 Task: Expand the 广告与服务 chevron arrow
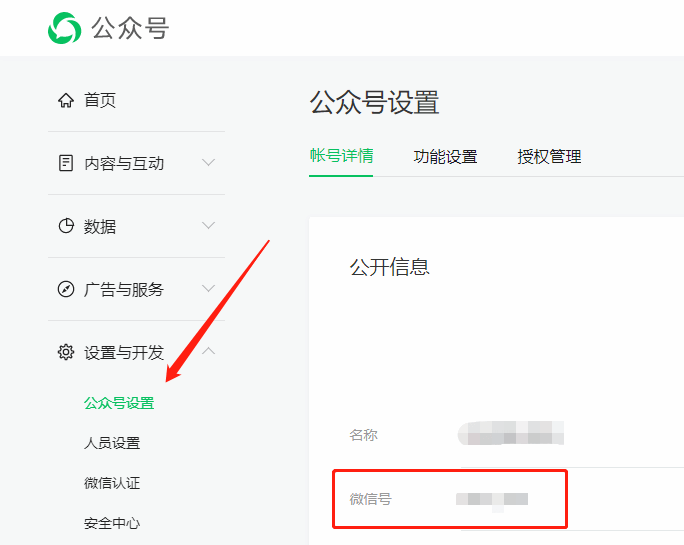[x=208, y=289]
